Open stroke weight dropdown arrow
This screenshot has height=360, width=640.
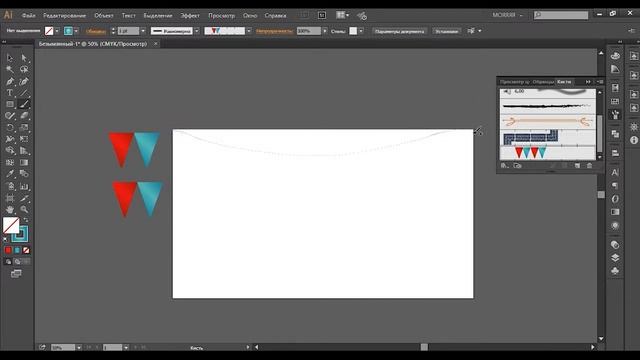coord(143,31)
